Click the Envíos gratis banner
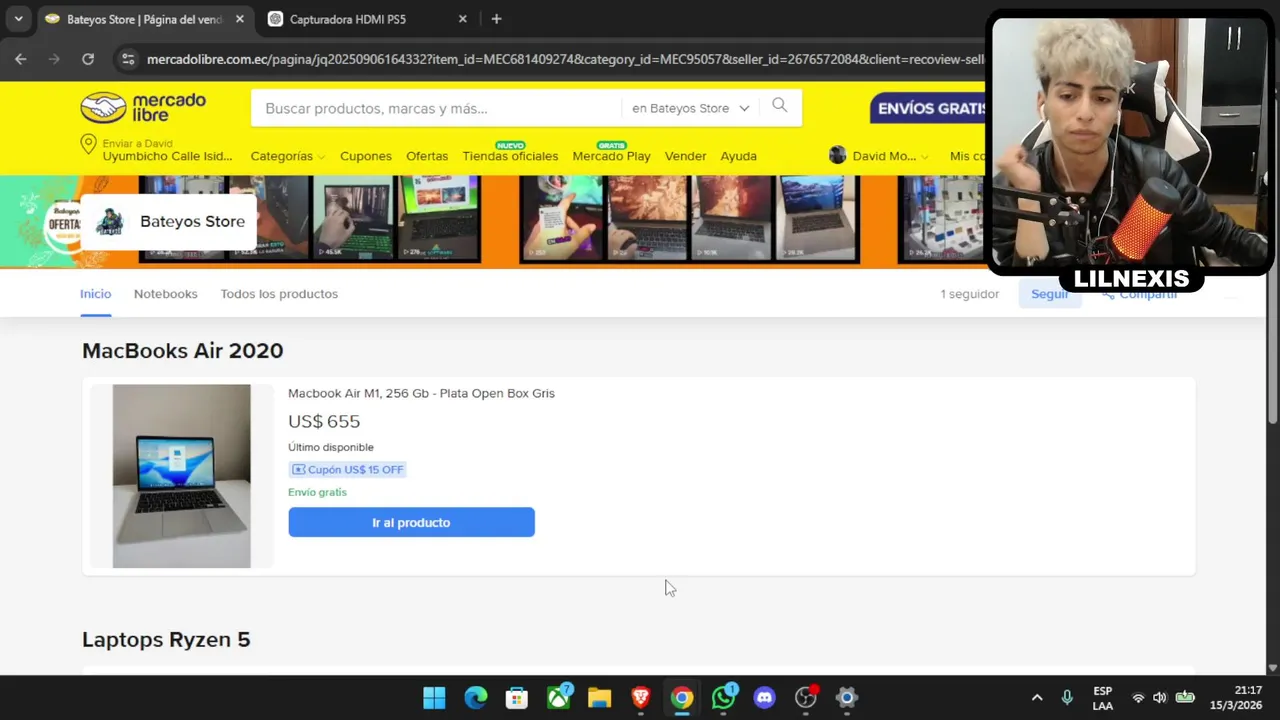This screenshot has height=720, width=1280. pos(927,108)
